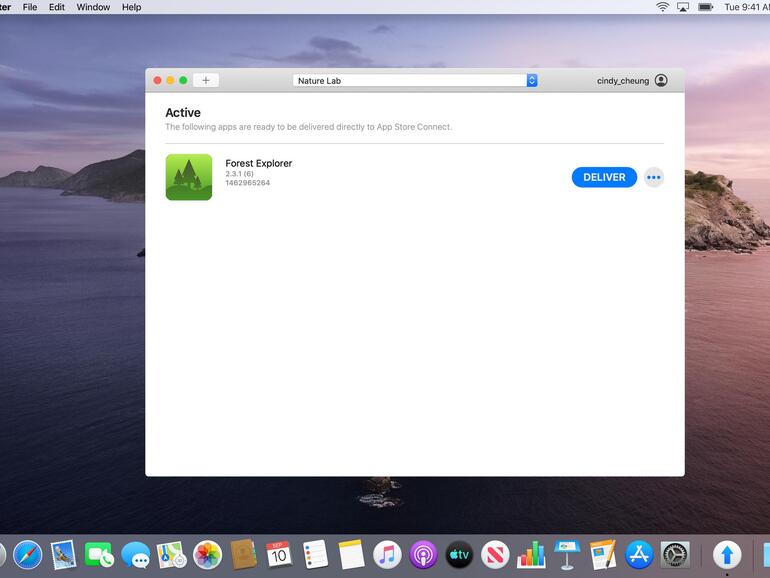Open Messages from the Dock
770x578 pixels.
136,555
